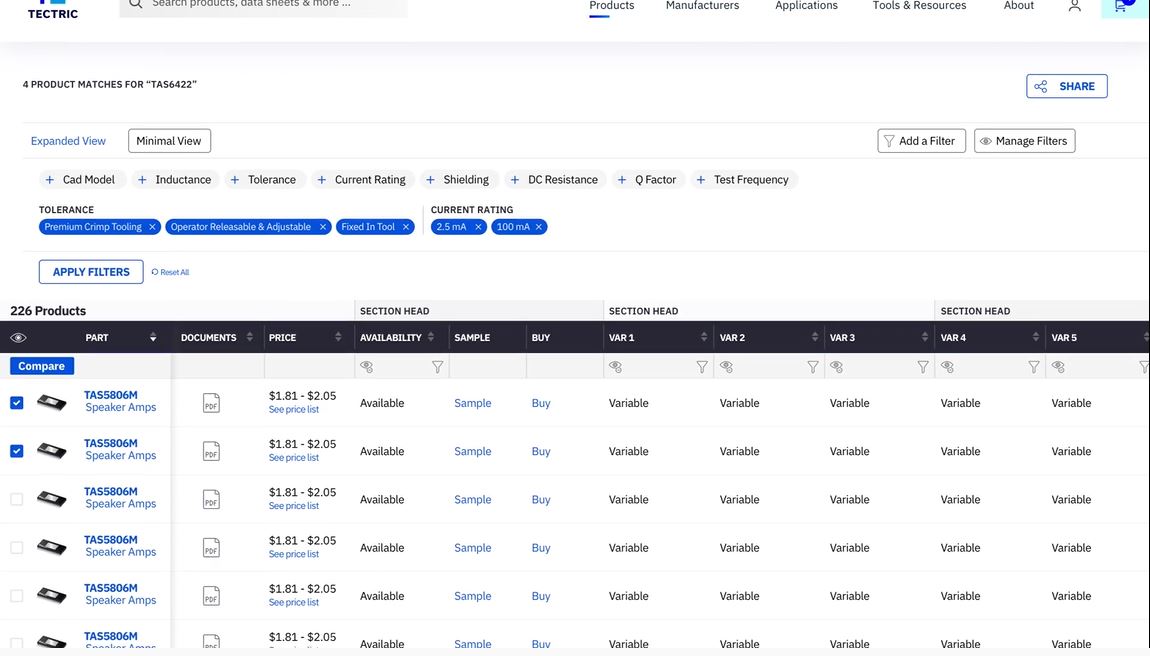Click the filter funnel icon under Var 1
The width and height of the screenshot is (1150, 656).
click(x=702, y=367)
